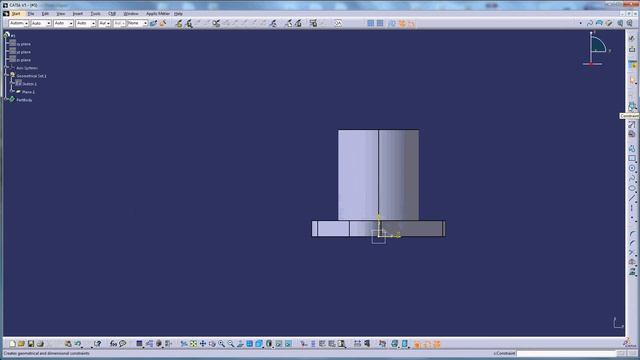Click the Corner tool icon
The width and height of the screenshot is (640, 360).
(632, 234)
